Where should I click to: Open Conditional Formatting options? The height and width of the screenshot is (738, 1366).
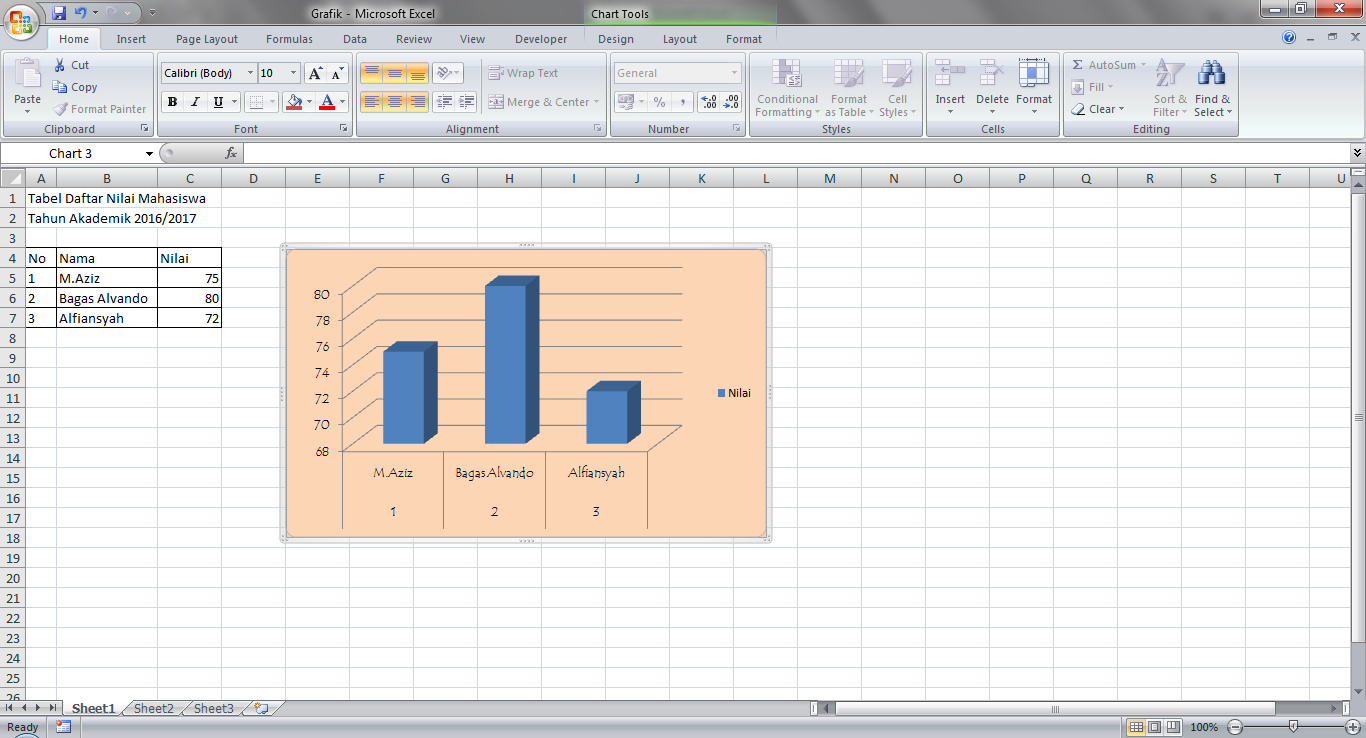coord(787,88)
